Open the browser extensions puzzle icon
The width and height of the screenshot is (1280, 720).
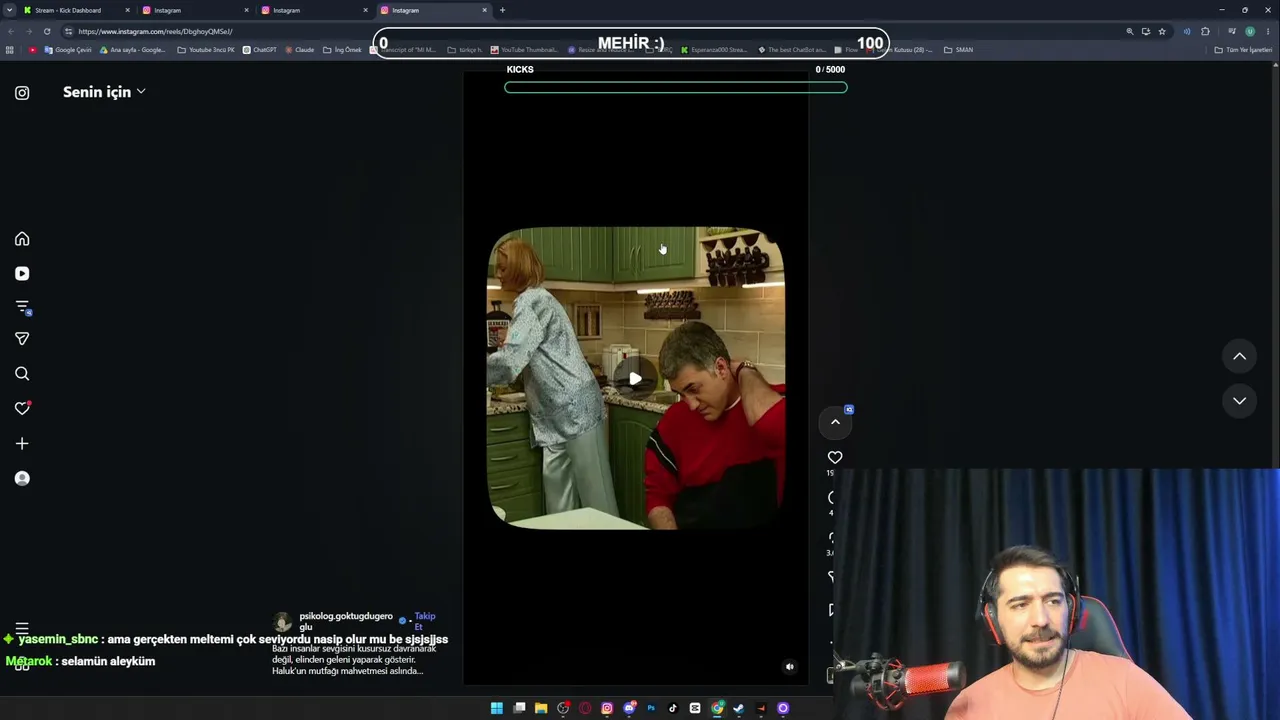(1205, 31)
